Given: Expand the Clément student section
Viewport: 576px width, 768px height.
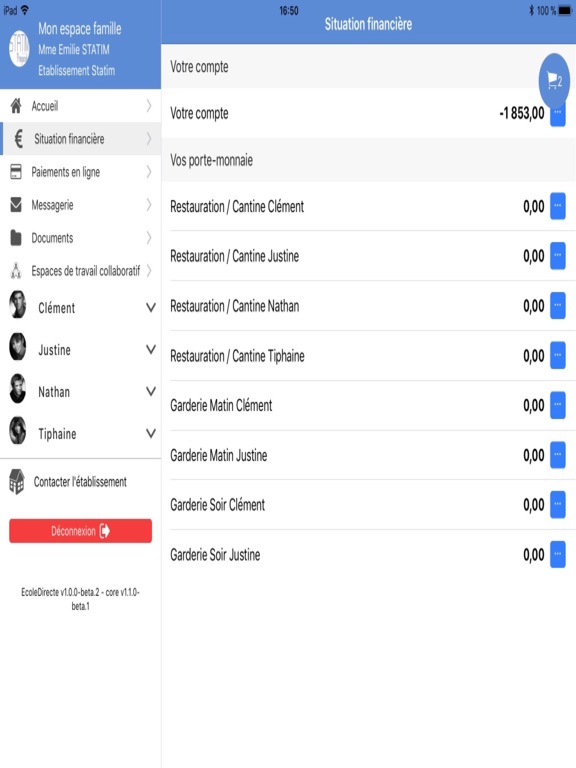Looking at the screenshot, I should 80,308.
